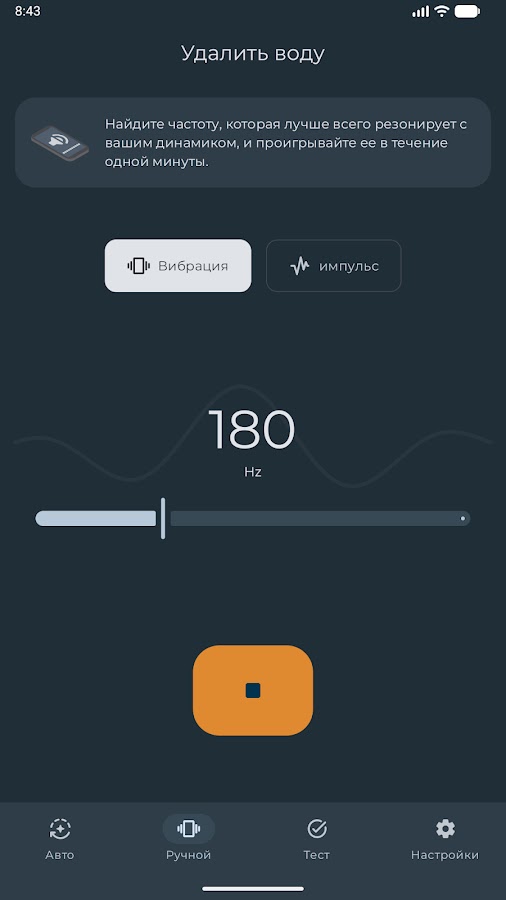Click the unfilled part of the frequency slider
The height and width of the screenshot is (900, 506).
[320, 518]
